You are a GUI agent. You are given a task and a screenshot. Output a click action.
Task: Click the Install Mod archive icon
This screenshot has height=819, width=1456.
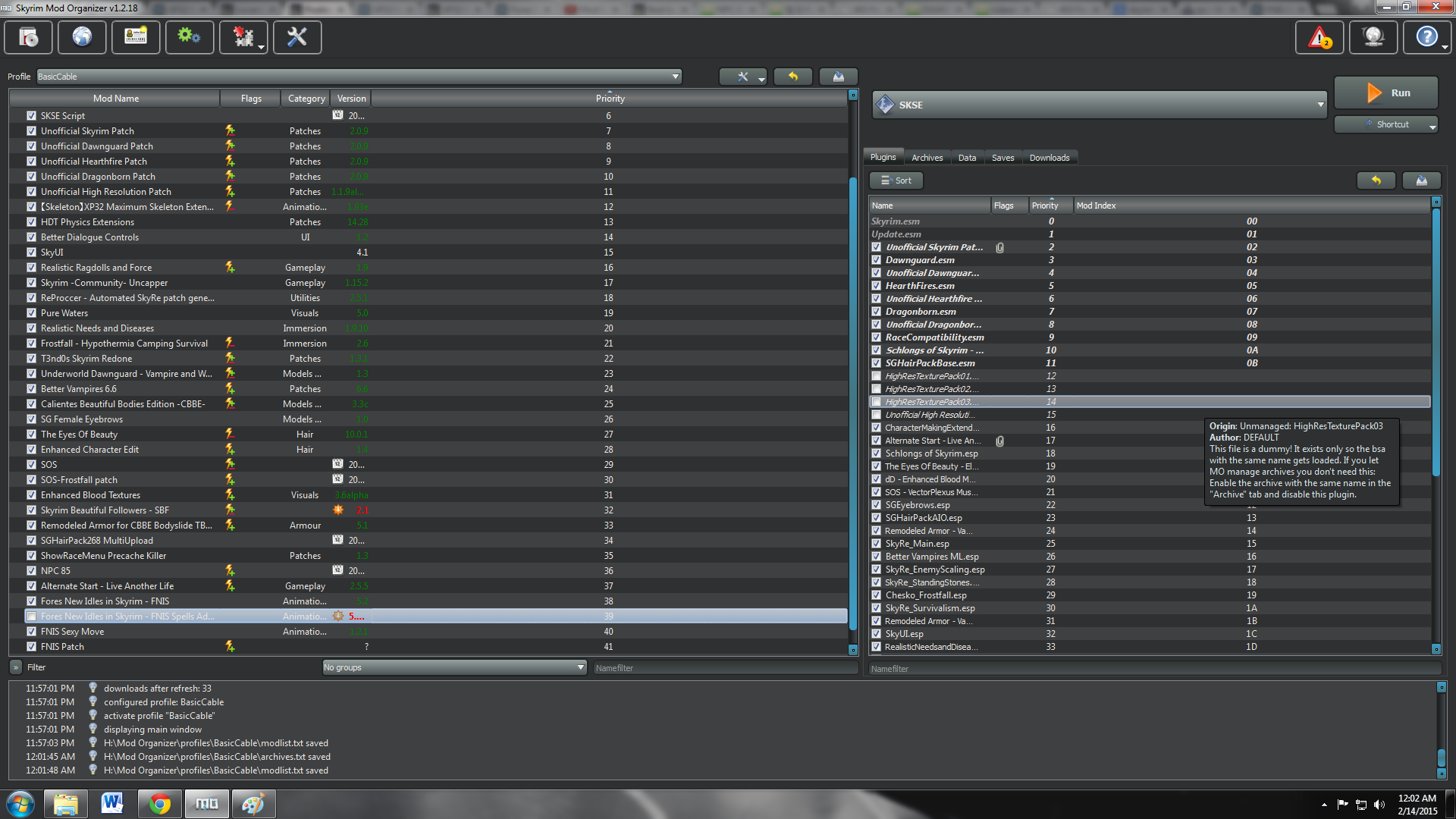click(28, 37)
